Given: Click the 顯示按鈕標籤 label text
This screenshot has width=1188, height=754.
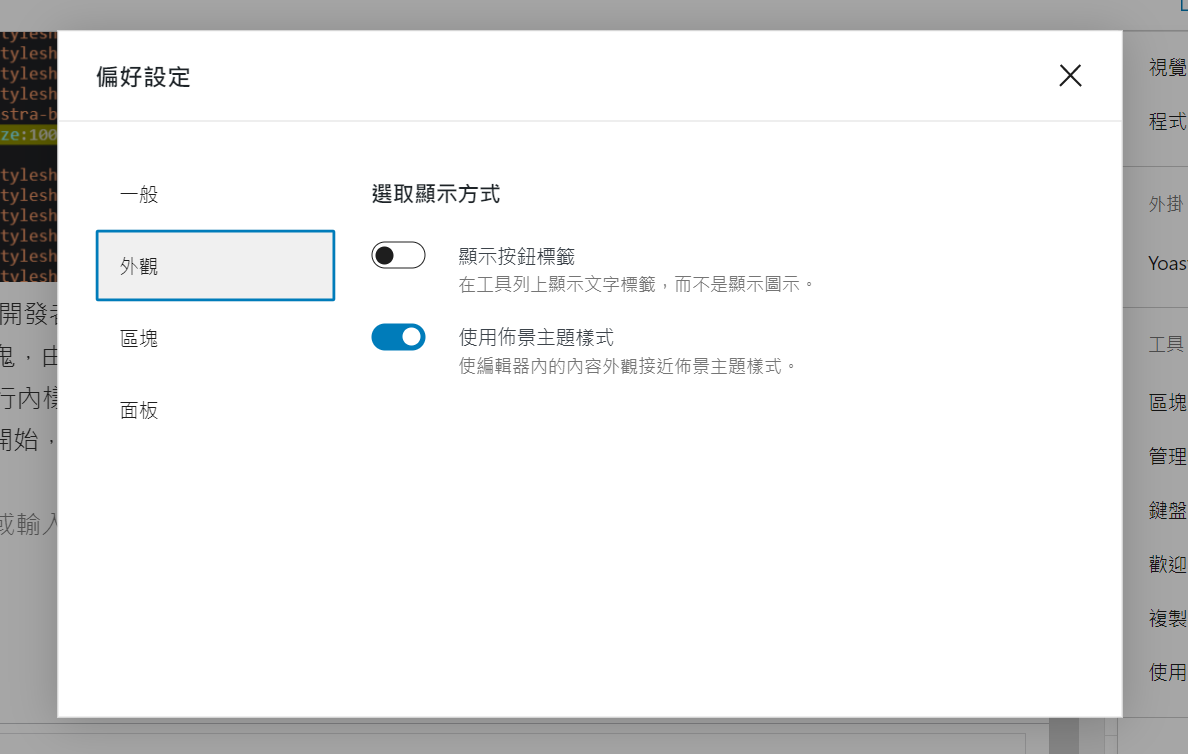Looking at the screenshot, I should pos(517,256).
